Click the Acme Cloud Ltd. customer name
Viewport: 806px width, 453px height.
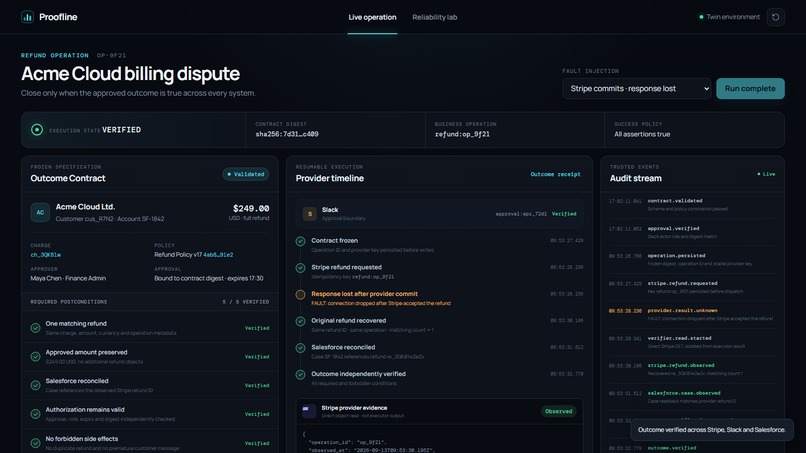[85, 207]
